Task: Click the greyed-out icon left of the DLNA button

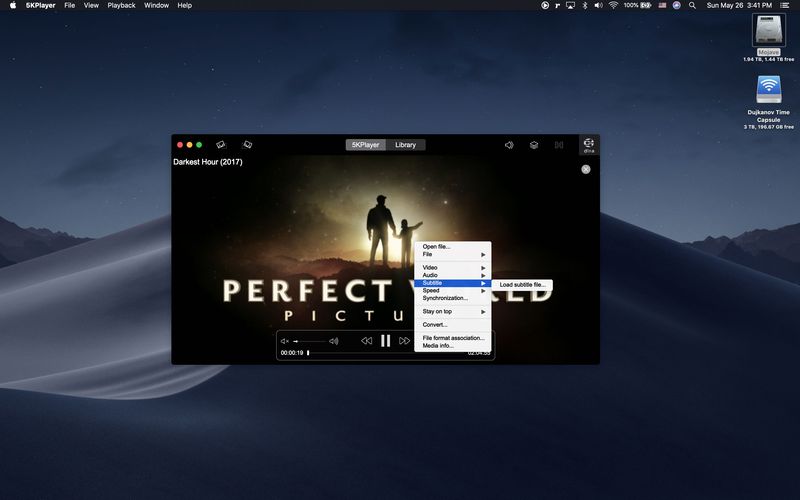Action: (x=559, y=145)
